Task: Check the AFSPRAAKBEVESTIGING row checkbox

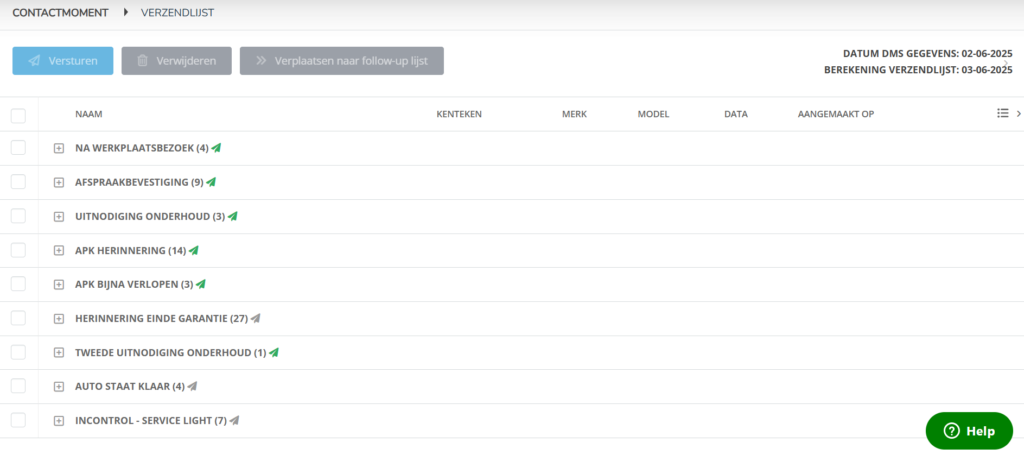Action: (18, 182)
